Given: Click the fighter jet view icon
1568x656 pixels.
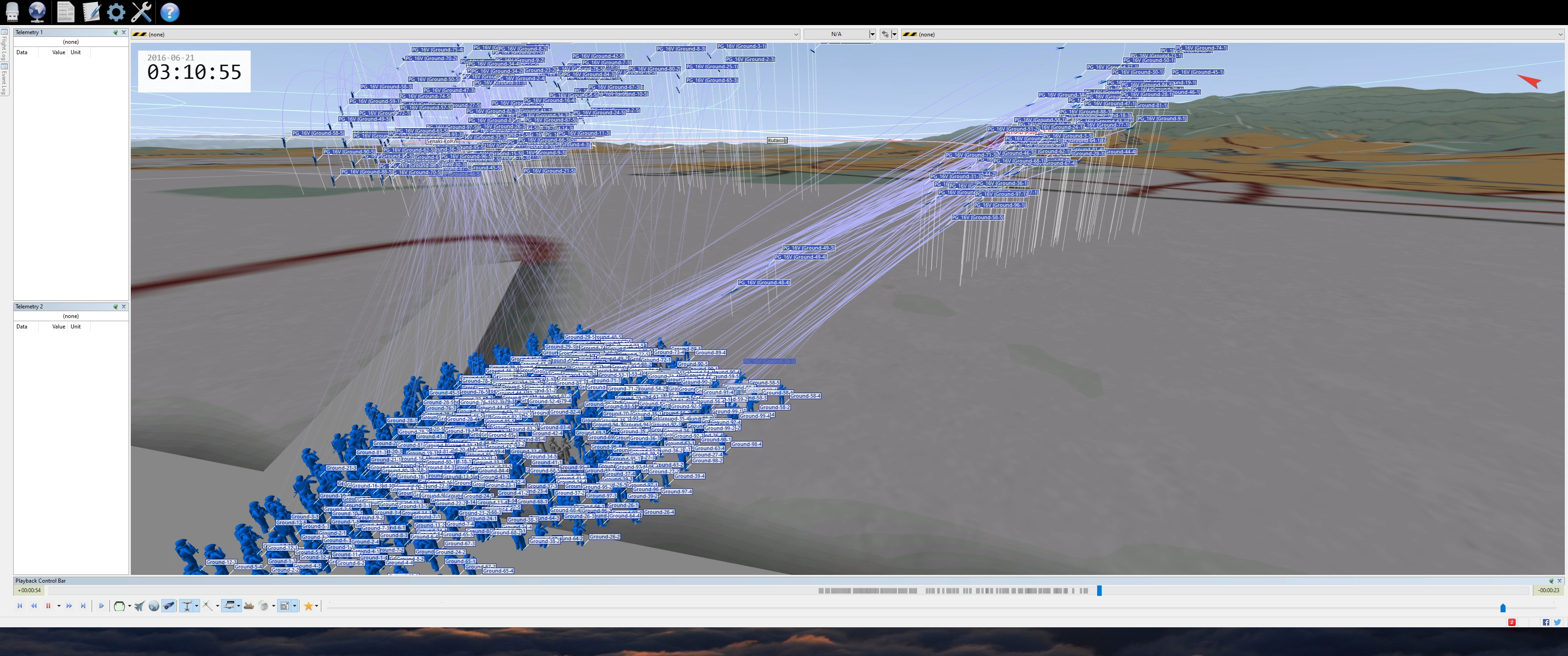Looking at the screenshot, I should click(x=139, y=606).
